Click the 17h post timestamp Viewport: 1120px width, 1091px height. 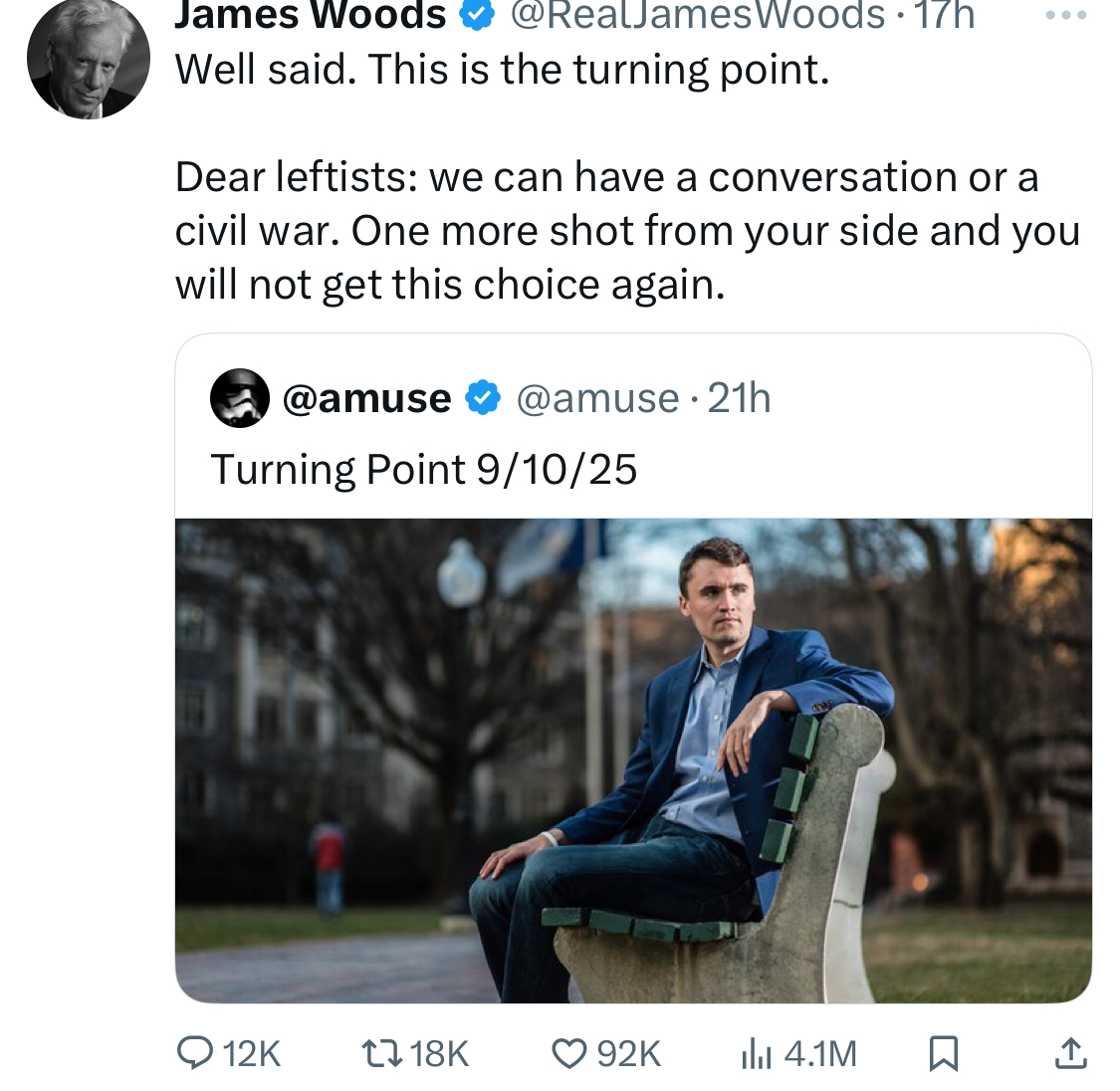click(x=945, y=14)
